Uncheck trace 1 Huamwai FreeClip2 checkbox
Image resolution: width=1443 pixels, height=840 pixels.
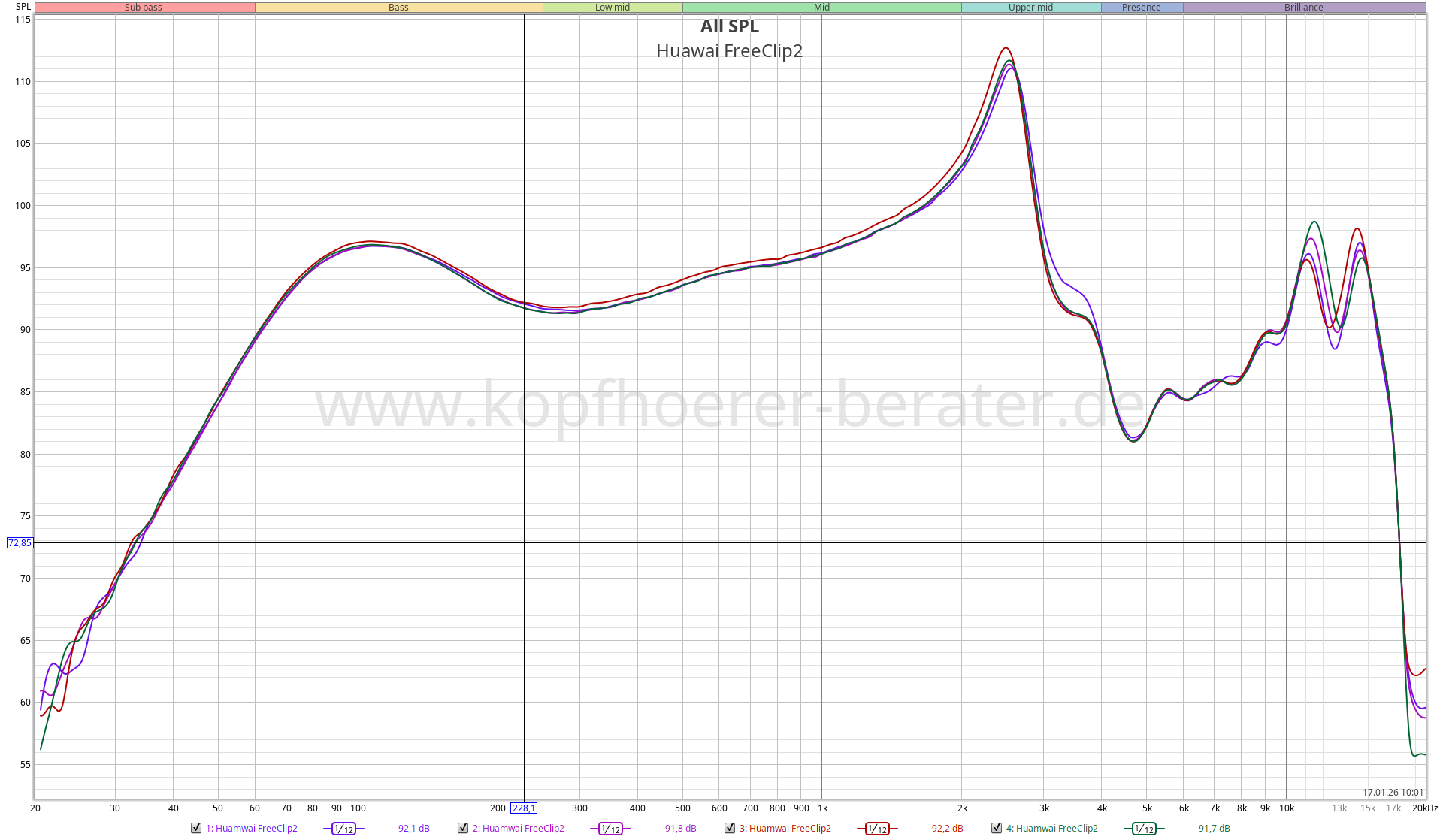196,828
